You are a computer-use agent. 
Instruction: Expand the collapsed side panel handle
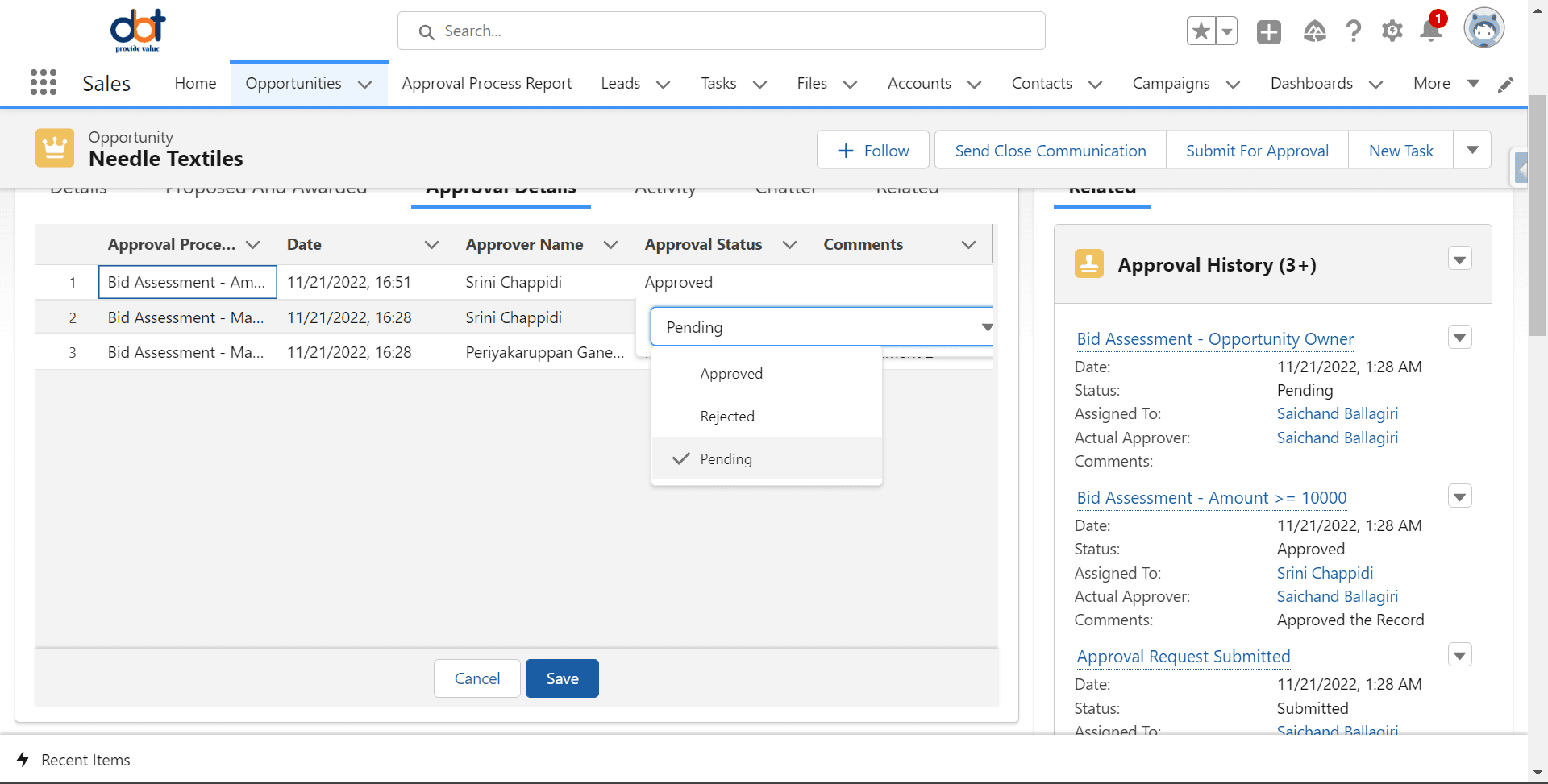[1521, 169]
